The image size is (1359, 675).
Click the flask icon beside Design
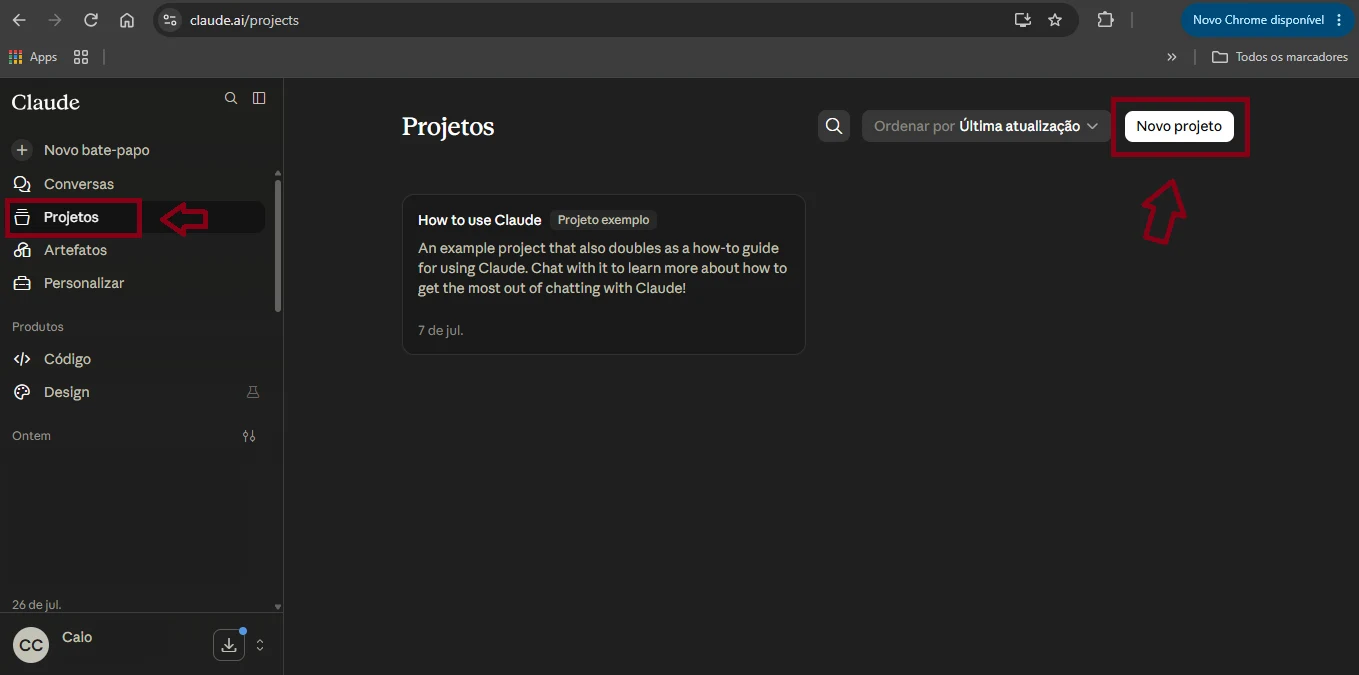click(x=253, y=392)
